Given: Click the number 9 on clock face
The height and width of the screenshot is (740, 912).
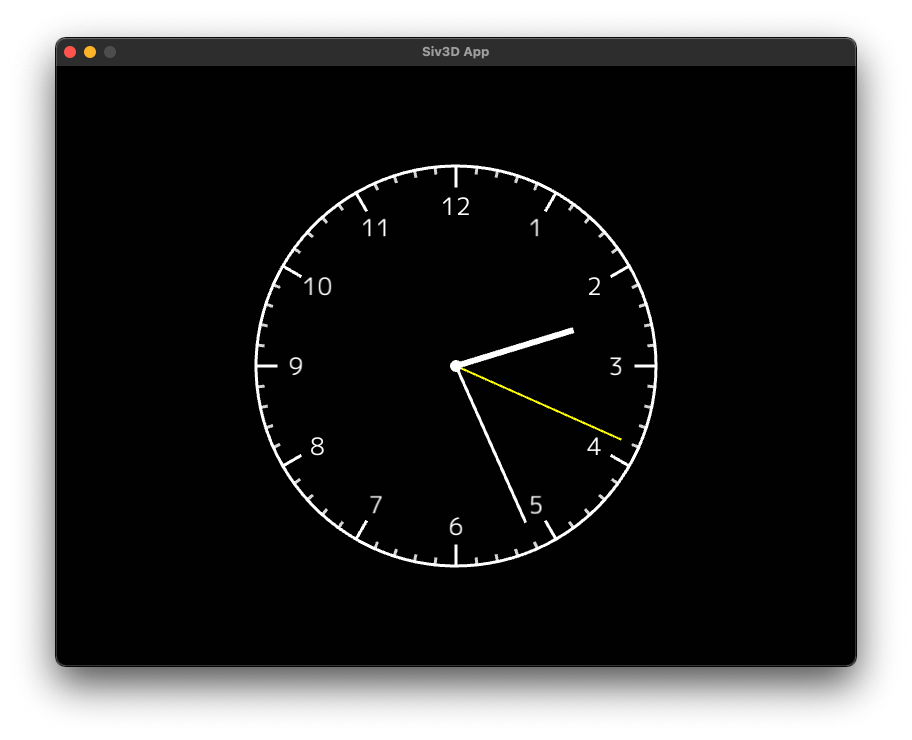Looking at the screenshot, I should click(295, 367).
